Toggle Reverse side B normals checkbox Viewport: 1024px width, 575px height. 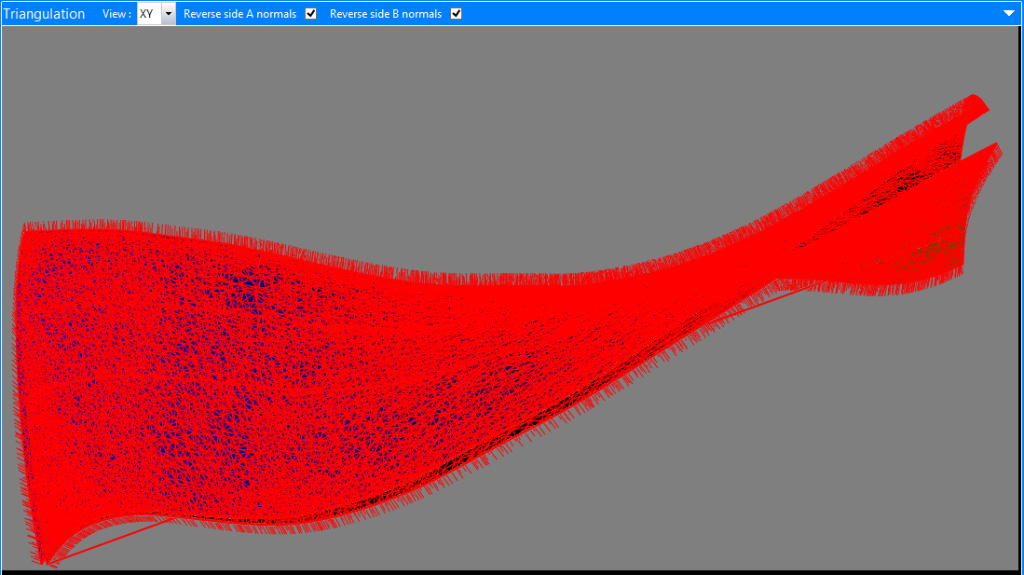[456, 14]
